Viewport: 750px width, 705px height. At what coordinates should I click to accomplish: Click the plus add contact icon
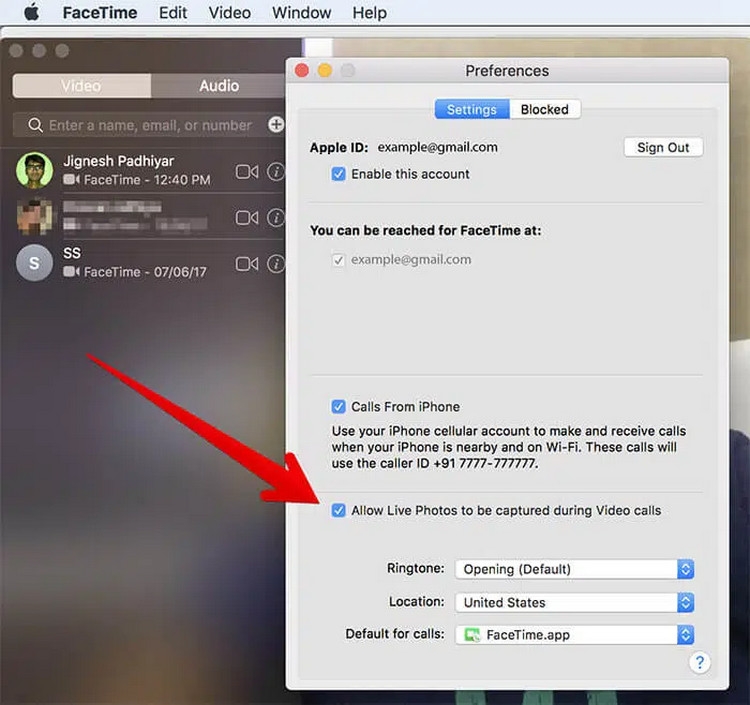coord(276,125)
